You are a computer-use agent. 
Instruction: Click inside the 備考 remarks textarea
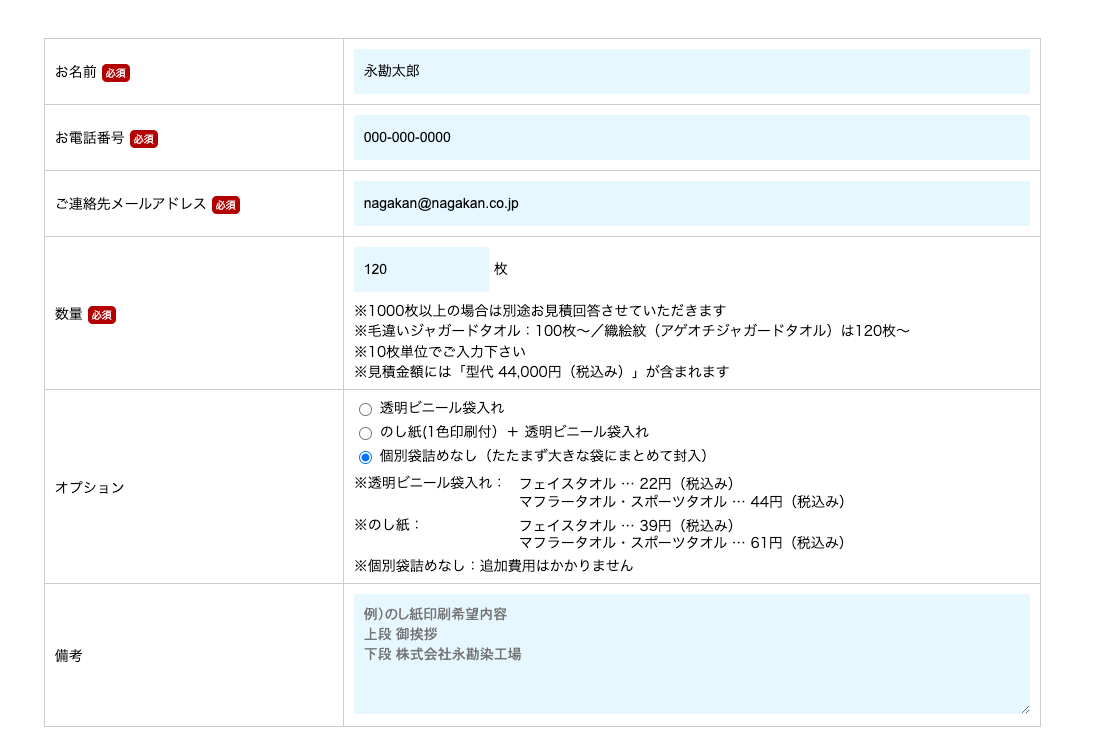(690, 670)
